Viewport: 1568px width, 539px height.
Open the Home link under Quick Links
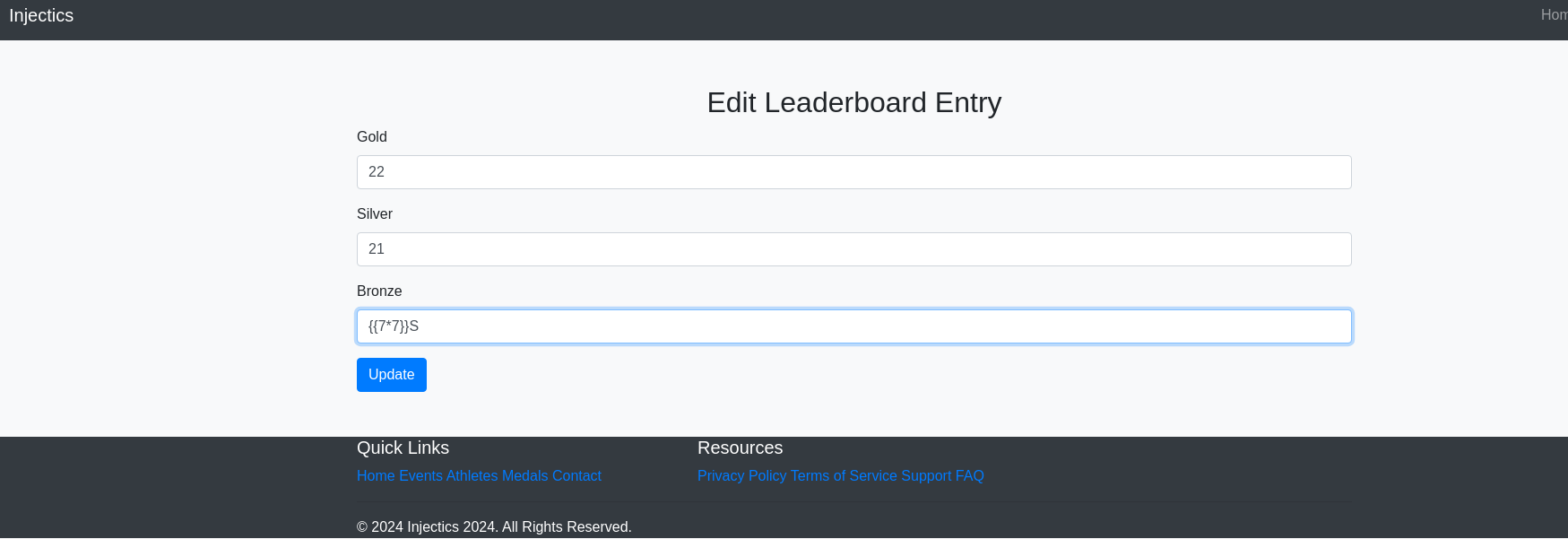(376, 476)
